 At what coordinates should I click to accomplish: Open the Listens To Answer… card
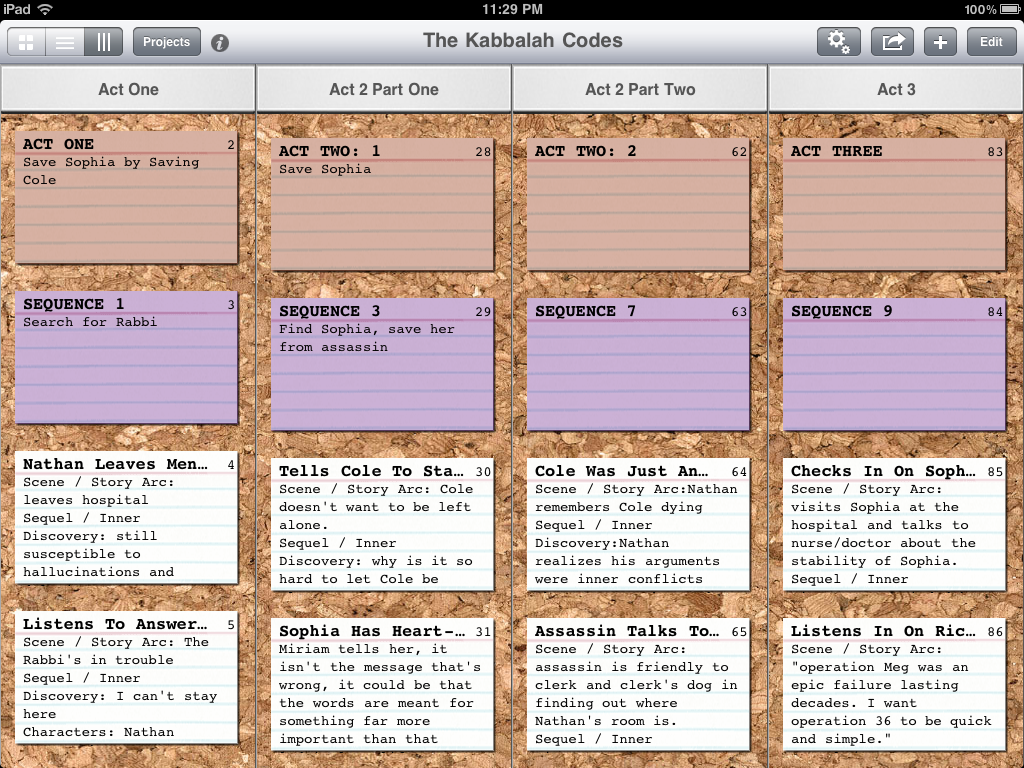[x=126, y=677]
